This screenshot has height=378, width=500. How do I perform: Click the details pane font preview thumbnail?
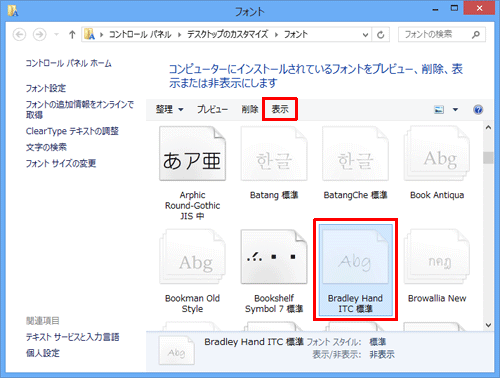tap(176, 350)
